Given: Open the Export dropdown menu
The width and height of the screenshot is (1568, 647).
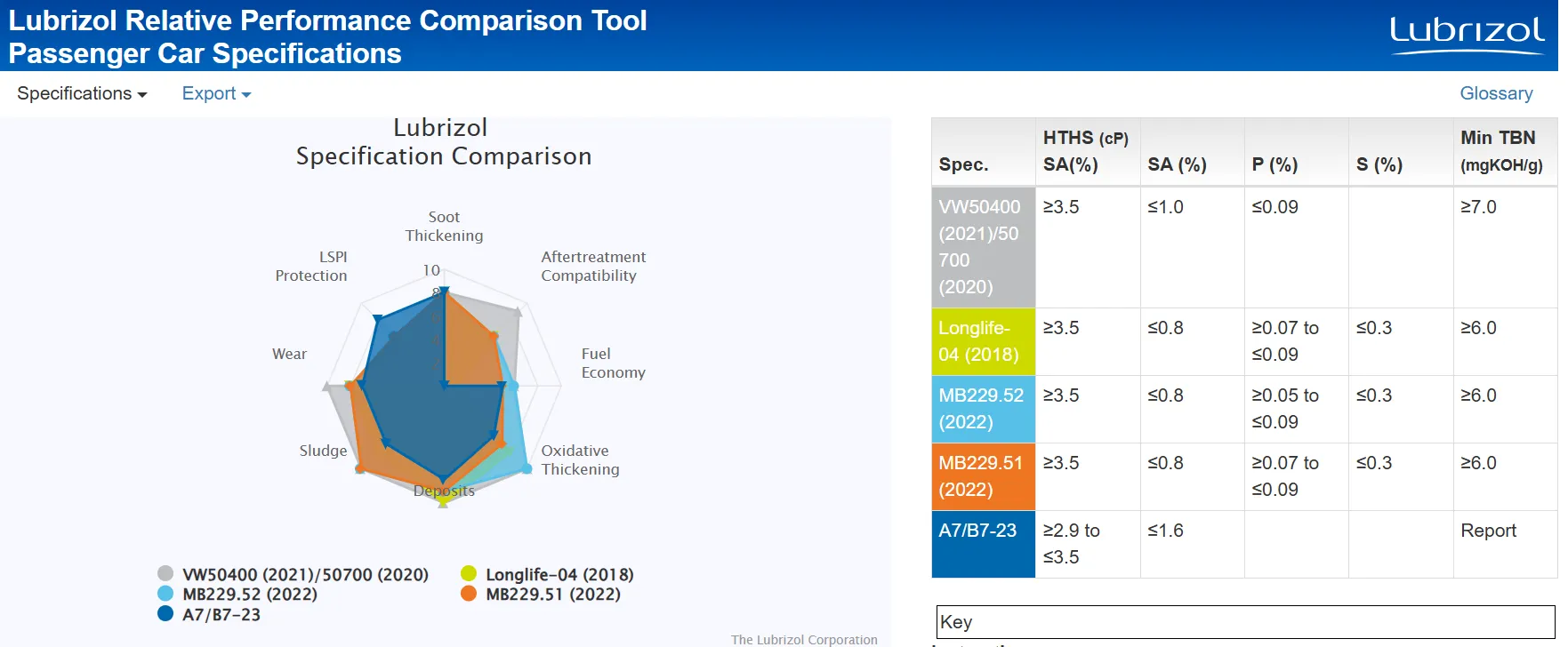Looking at the screenshot, I should pos(216,93).
